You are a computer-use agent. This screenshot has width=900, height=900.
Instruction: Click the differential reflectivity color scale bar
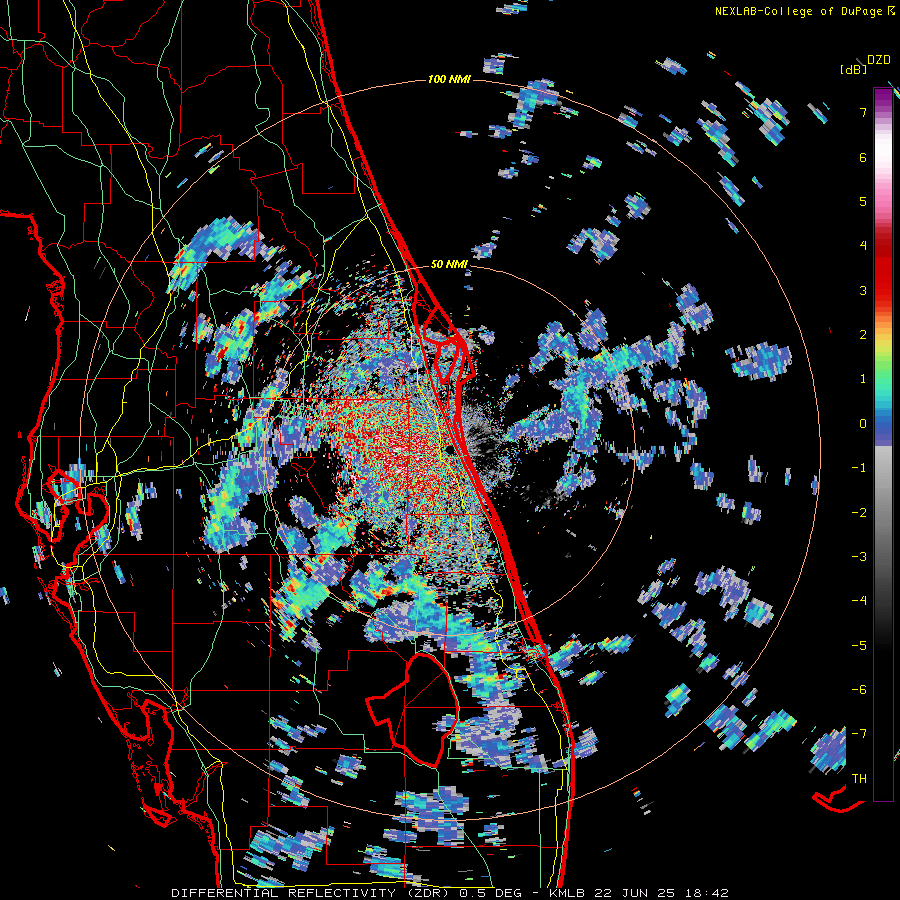point(883,444)
